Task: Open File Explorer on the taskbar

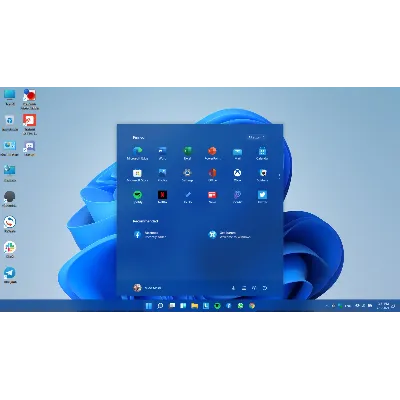Action: click(x=195, y=305)
